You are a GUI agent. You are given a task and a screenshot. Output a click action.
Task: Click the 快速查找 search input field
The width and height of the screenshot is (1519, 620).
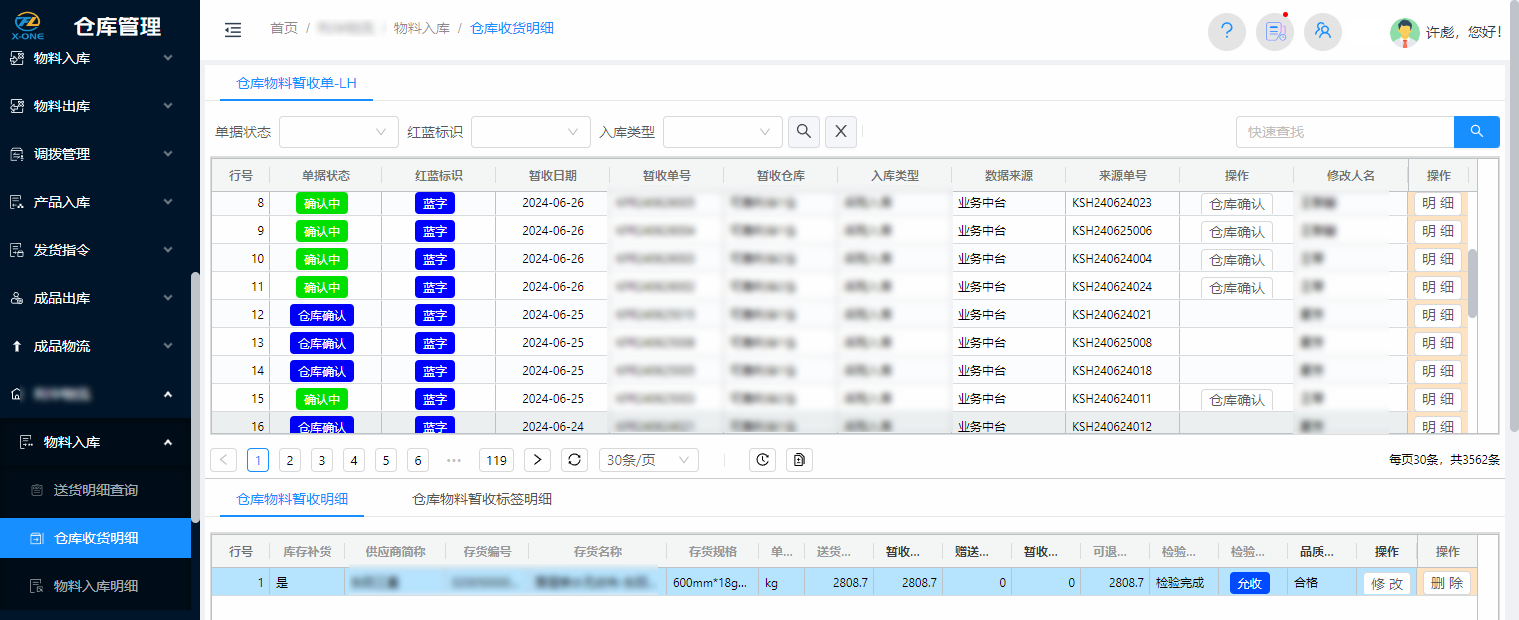tap(1344, 132)
